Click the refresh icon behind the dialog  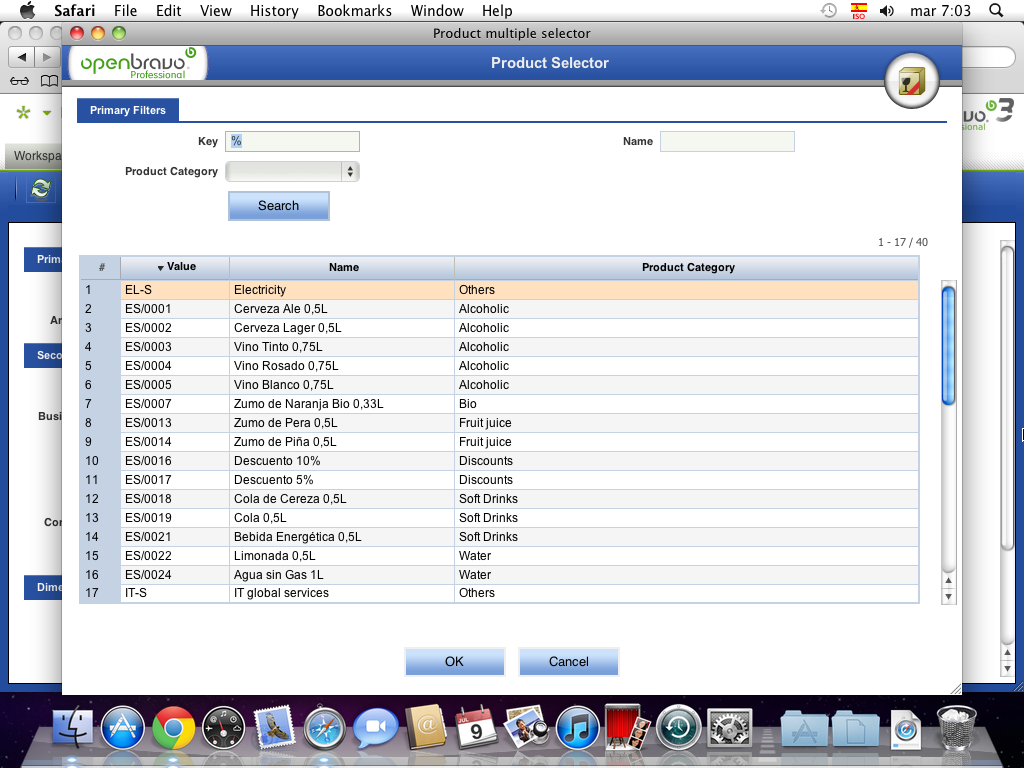click(x=41, y=188)
